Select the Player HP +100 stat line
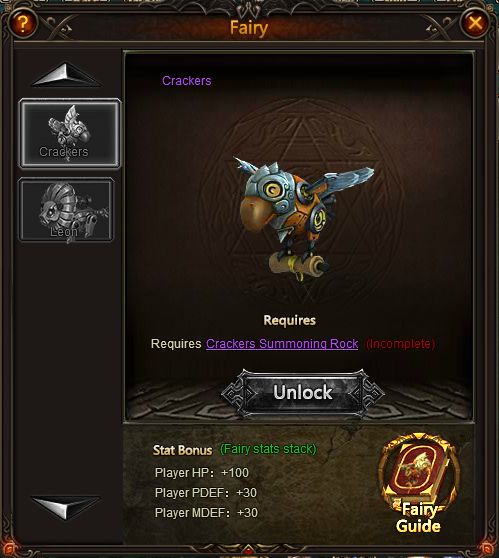The height and width of the screenshot is (558, 499). pyautogui.click(x=202, y=473)
